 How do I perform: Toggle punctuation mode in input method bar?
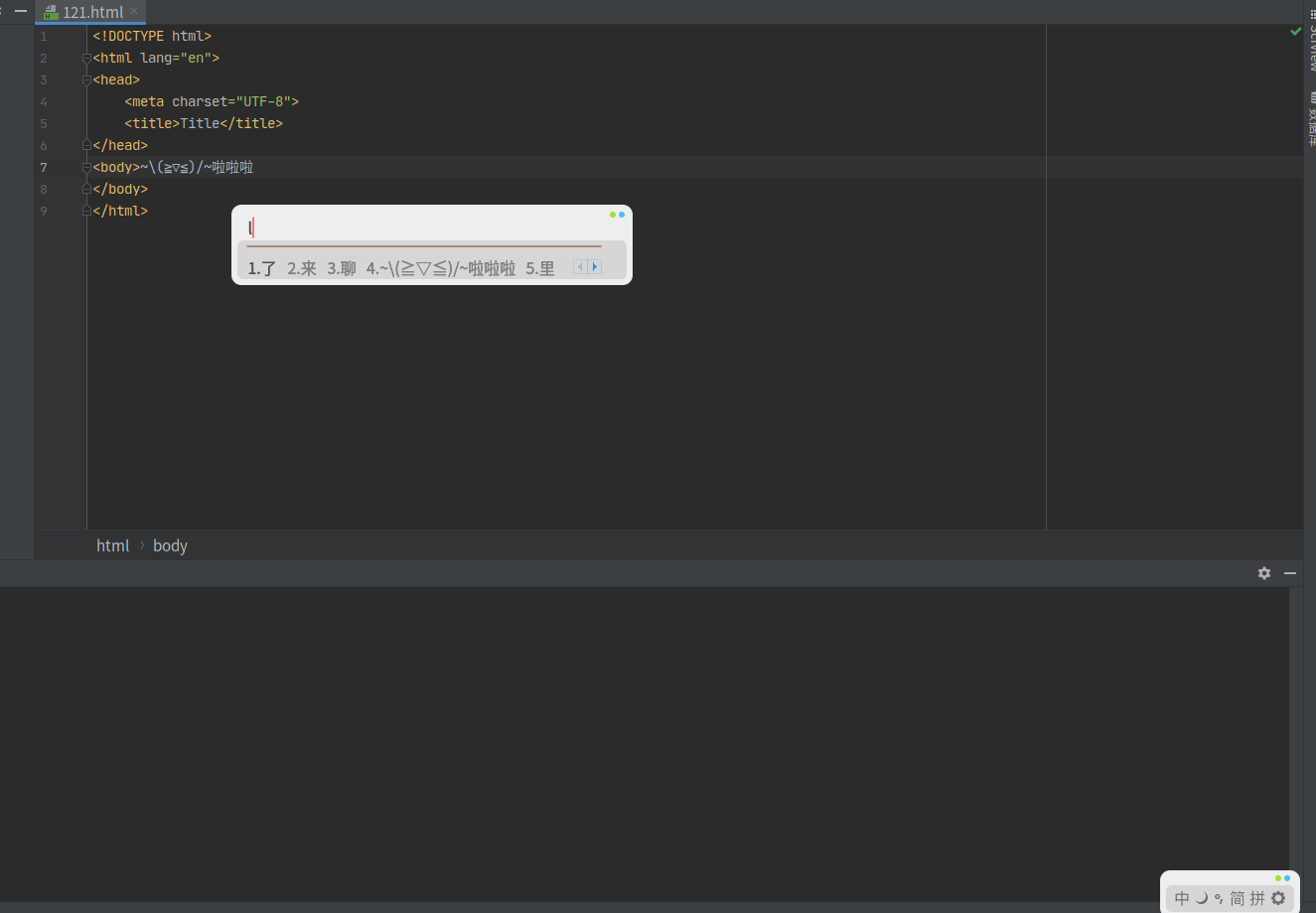(x=1219, y=898)
